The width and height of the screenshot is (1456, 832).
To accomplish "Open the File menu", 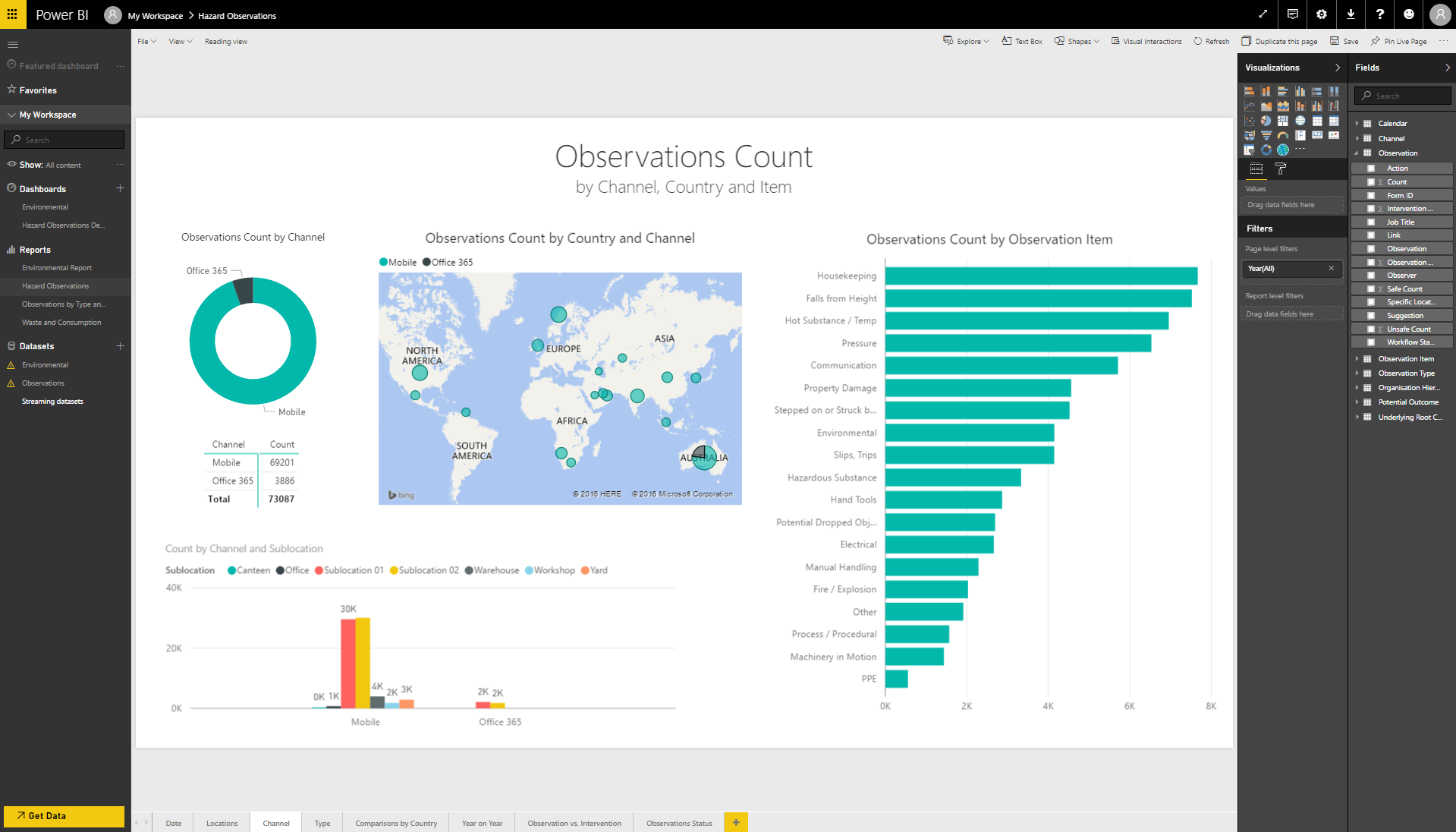I will [146, 42].
